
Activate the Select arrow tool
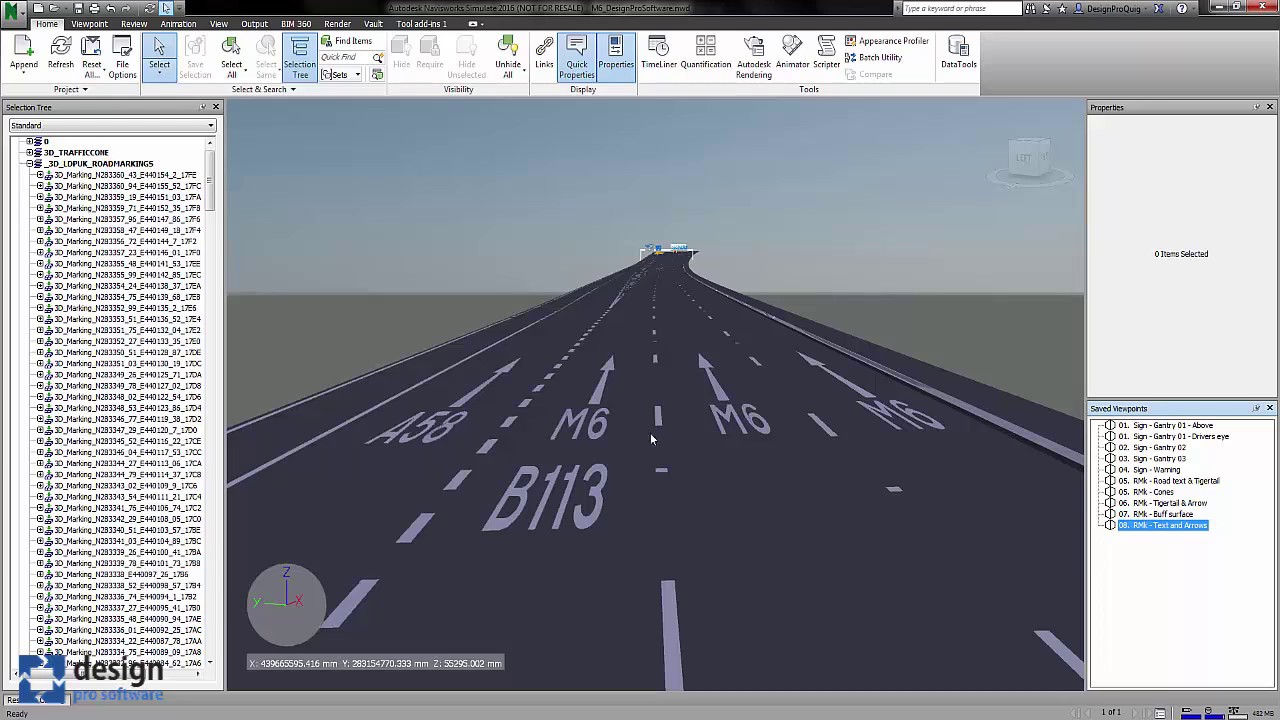pyautogui.click(x=159, y=56)
